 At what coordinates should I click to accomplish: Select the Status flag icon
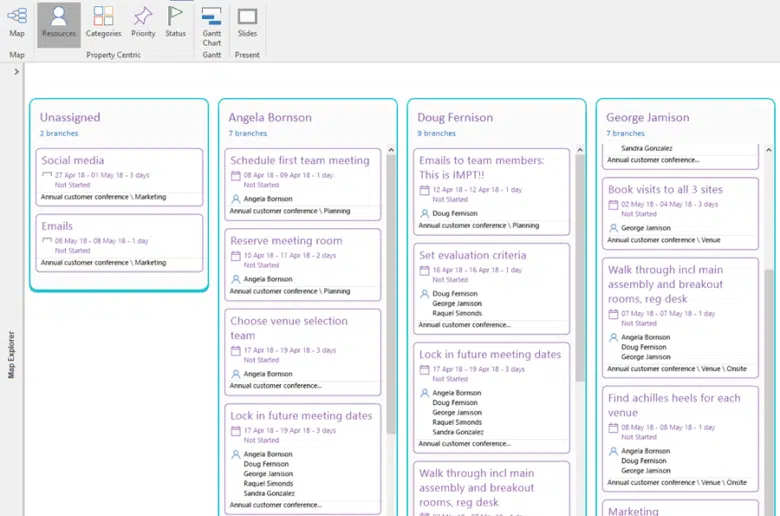click(x=175, y=22)
